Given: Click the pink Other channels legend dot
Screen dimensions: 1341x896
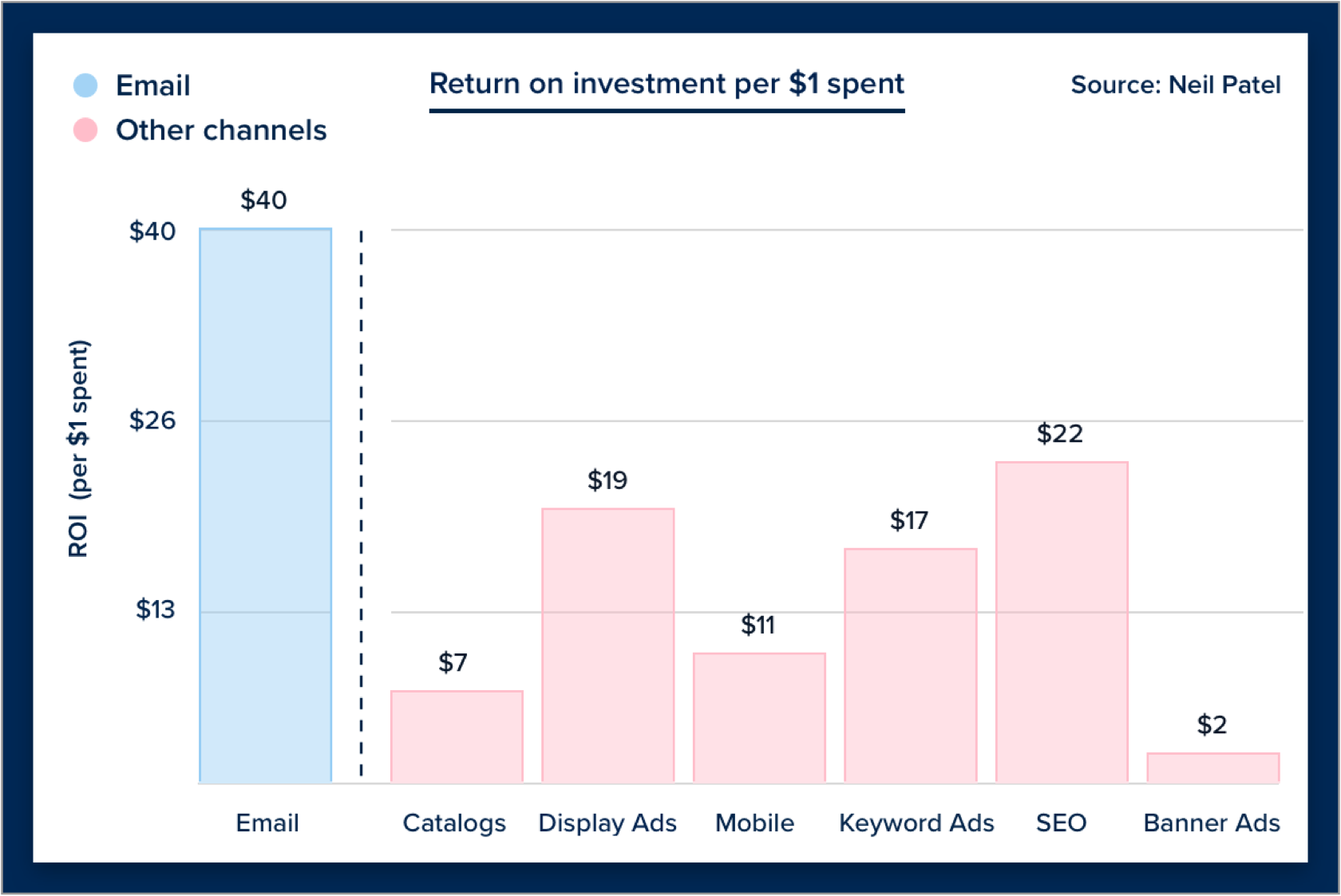Looking at the screenshot, I should (85, 129).
